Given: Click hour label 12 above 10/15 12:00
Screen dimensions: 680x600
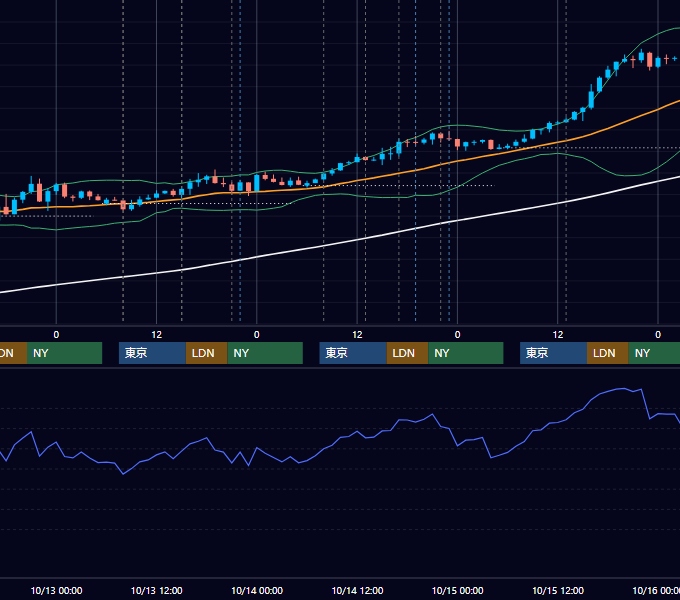Looking at the screenshot, I should [558, 335].
